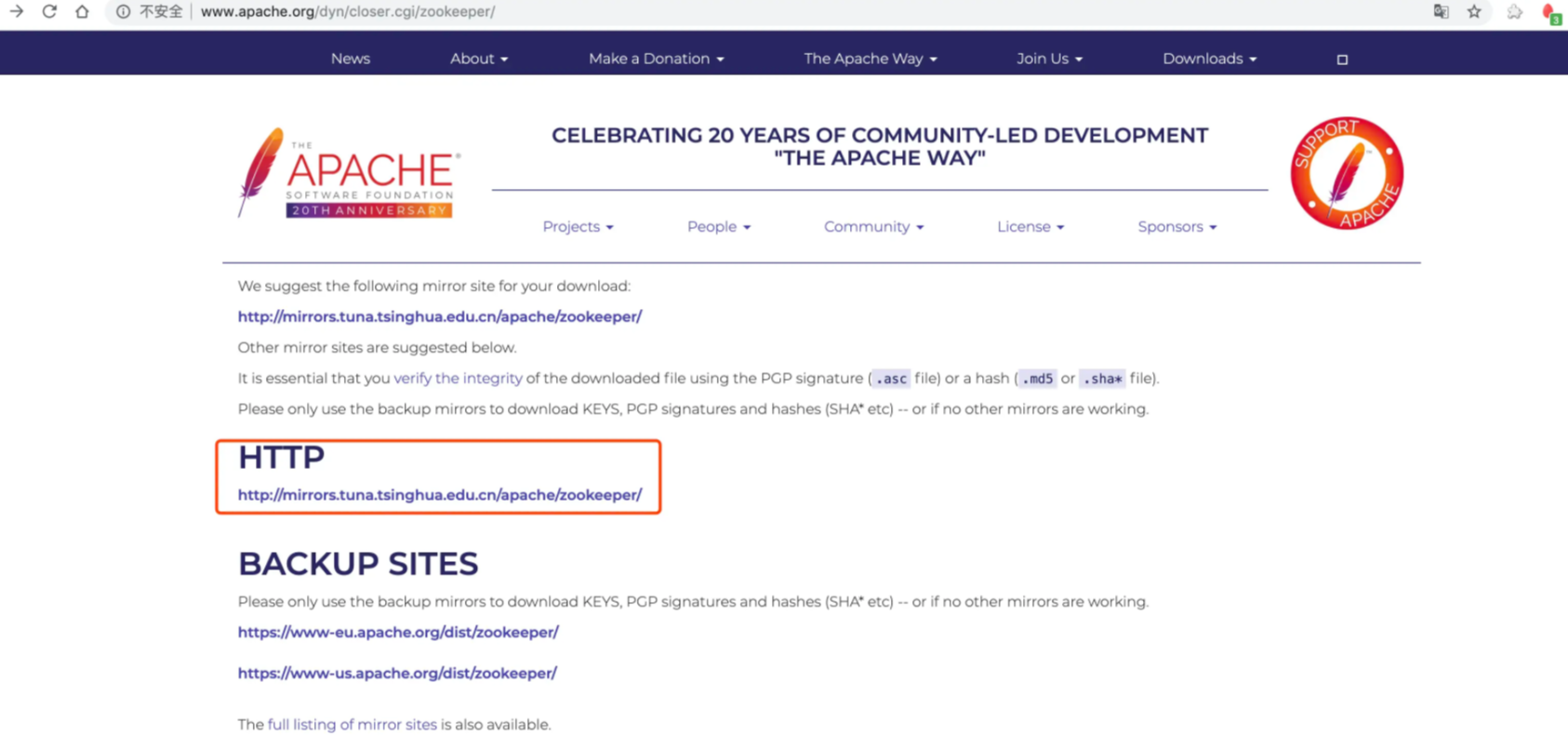Click the red extension icon with badge
This screenshot has width=1568, height=736.
click(x=1551, y=13)
